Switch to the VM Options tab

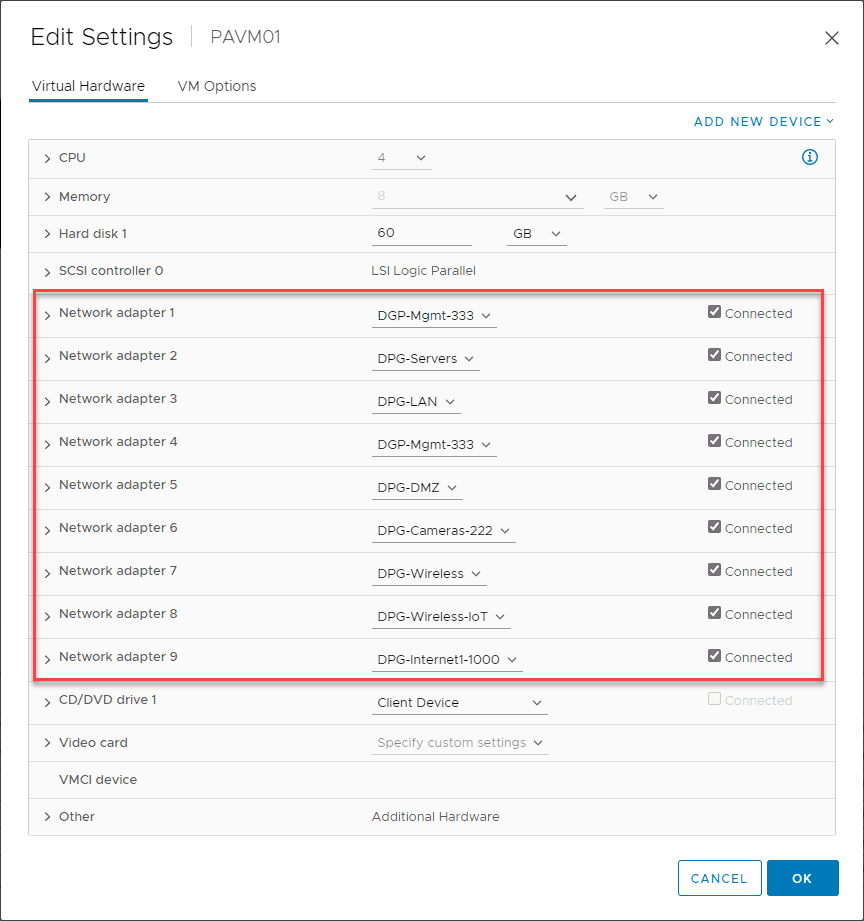coord(217,86)
